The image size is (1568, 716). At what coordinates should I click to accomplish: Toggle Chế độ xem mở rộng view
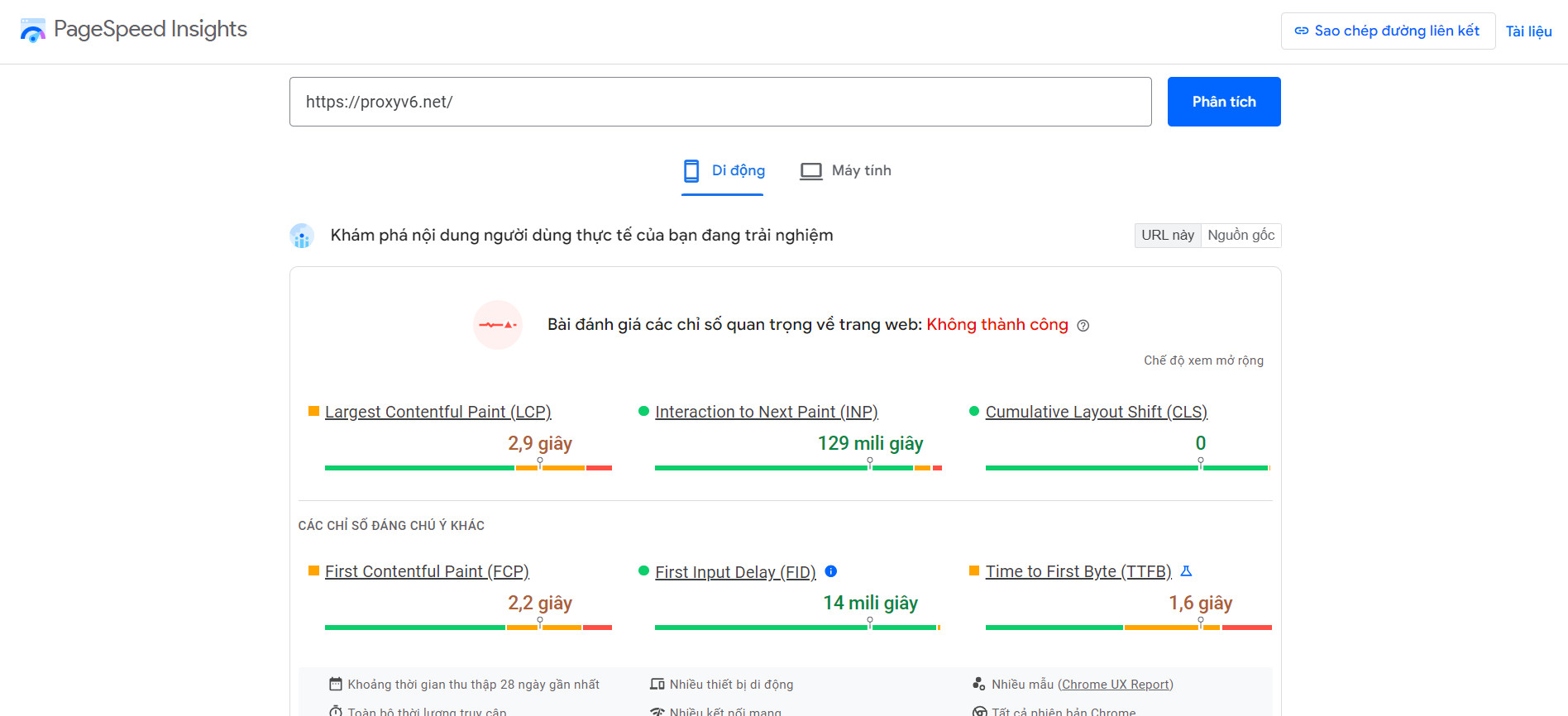coord(1203,360)
